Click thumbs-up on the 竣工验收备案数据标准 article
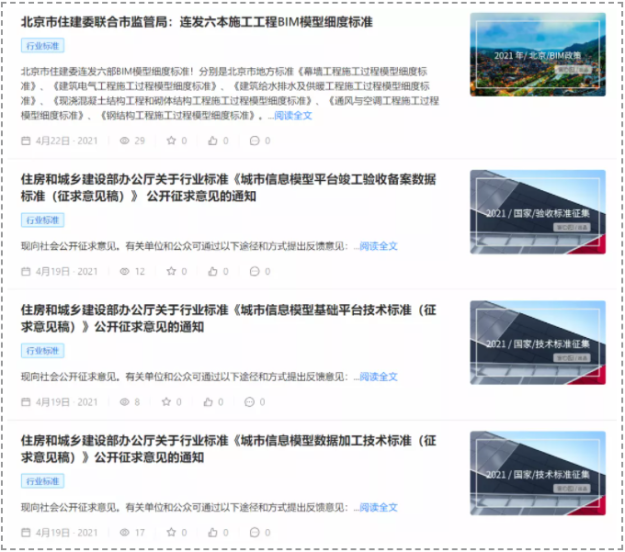The width and height of the screenshot is (625, 552). tap(212, 271)
